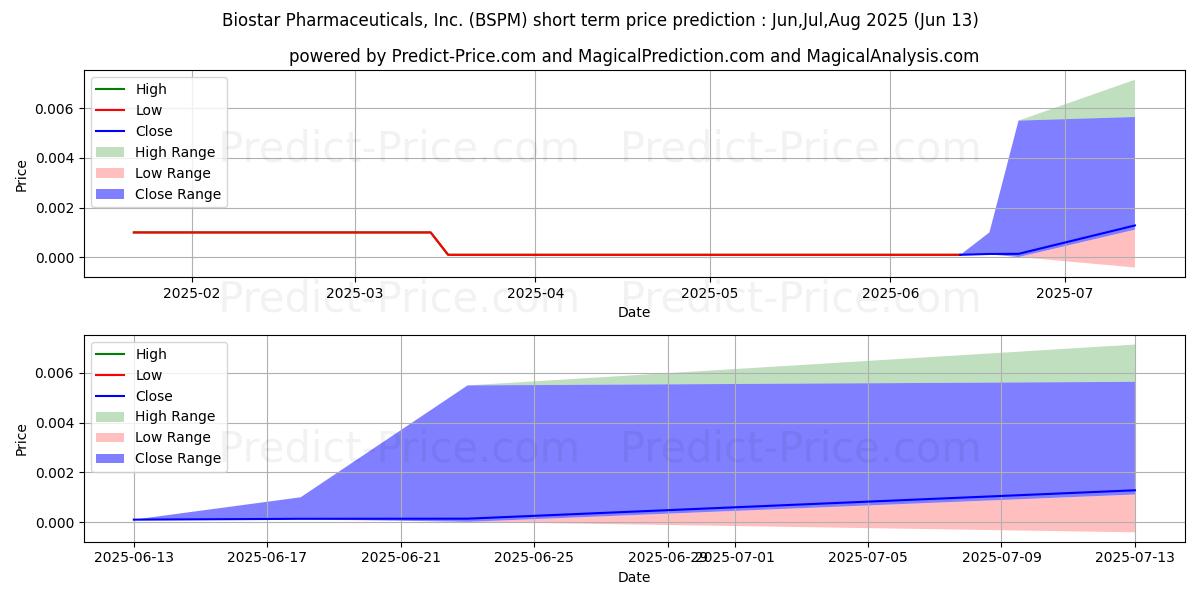Click the 2025-07-05 date tick on bottom chart
This screenshot has width=1200, height=600.
[868, 559]
